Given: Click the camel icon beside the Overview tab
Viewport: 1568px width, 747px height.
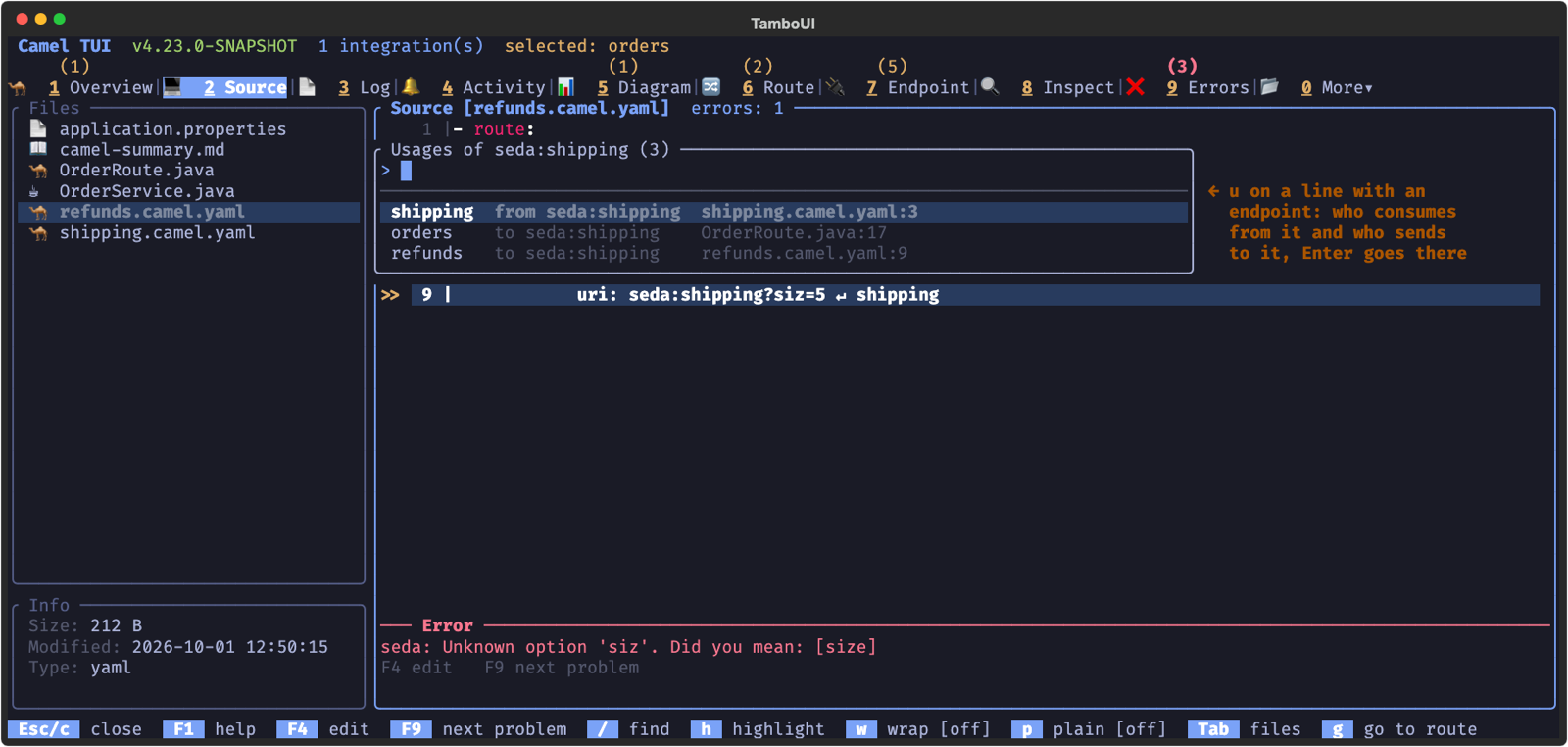Looking at the screenshot, I should 18,88.
